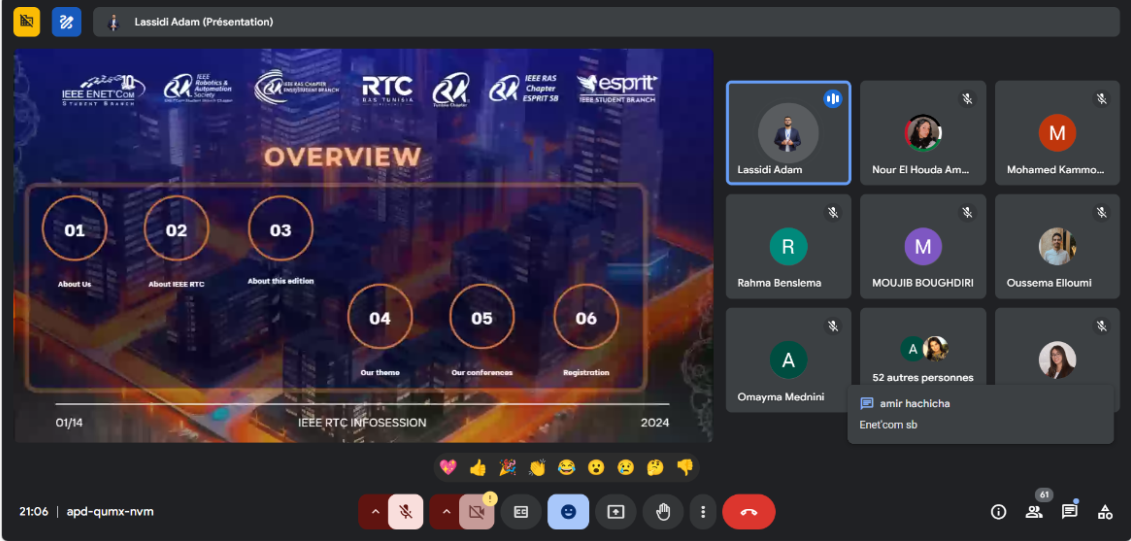1131x541 pixels.
Task: Open meeting details info icon
Action: pyautogui.click(x=998, y=512)
